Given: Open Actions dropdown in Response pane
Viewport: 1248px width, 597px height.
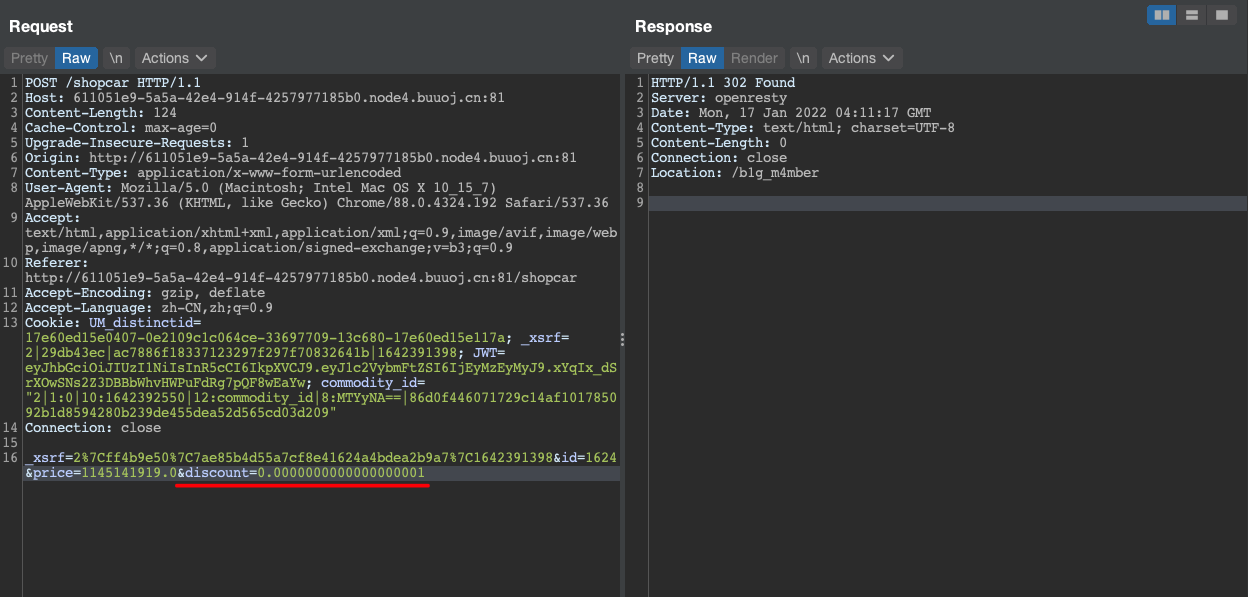Looking at the screenshot, I should point(862,58).
